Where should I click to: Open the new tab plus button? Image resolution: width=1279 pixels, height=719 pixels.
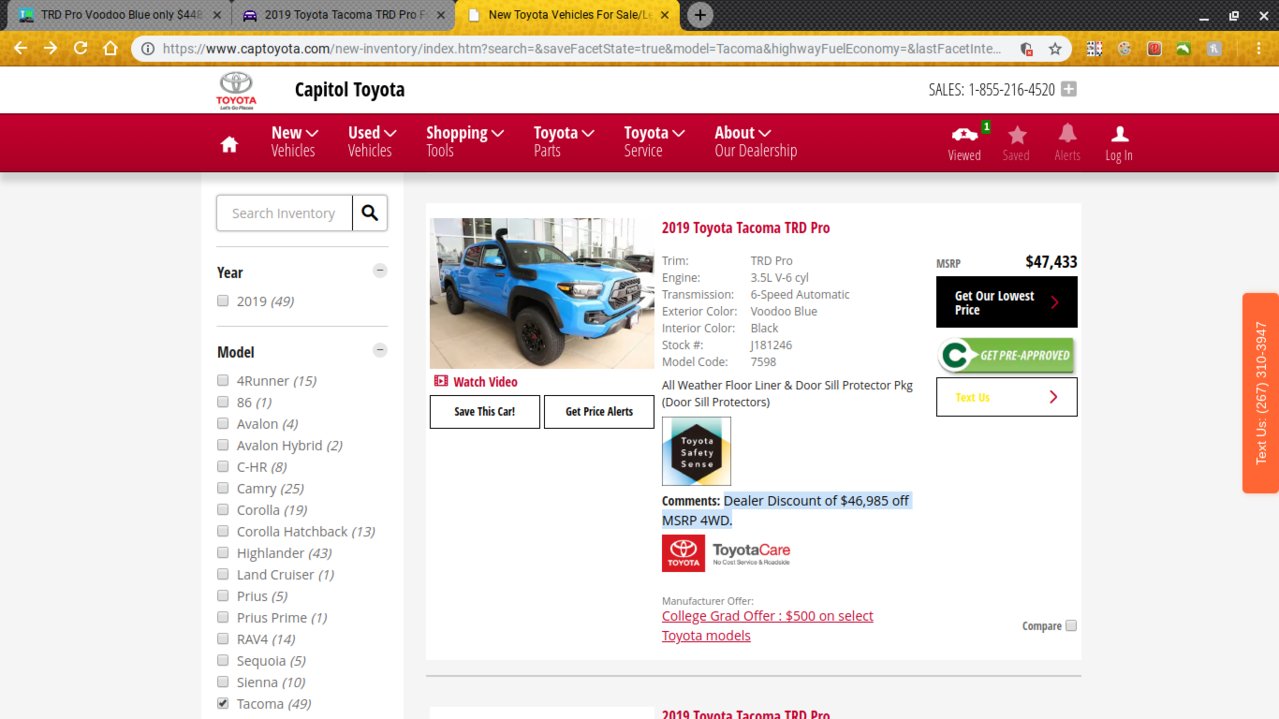(701, 15)
